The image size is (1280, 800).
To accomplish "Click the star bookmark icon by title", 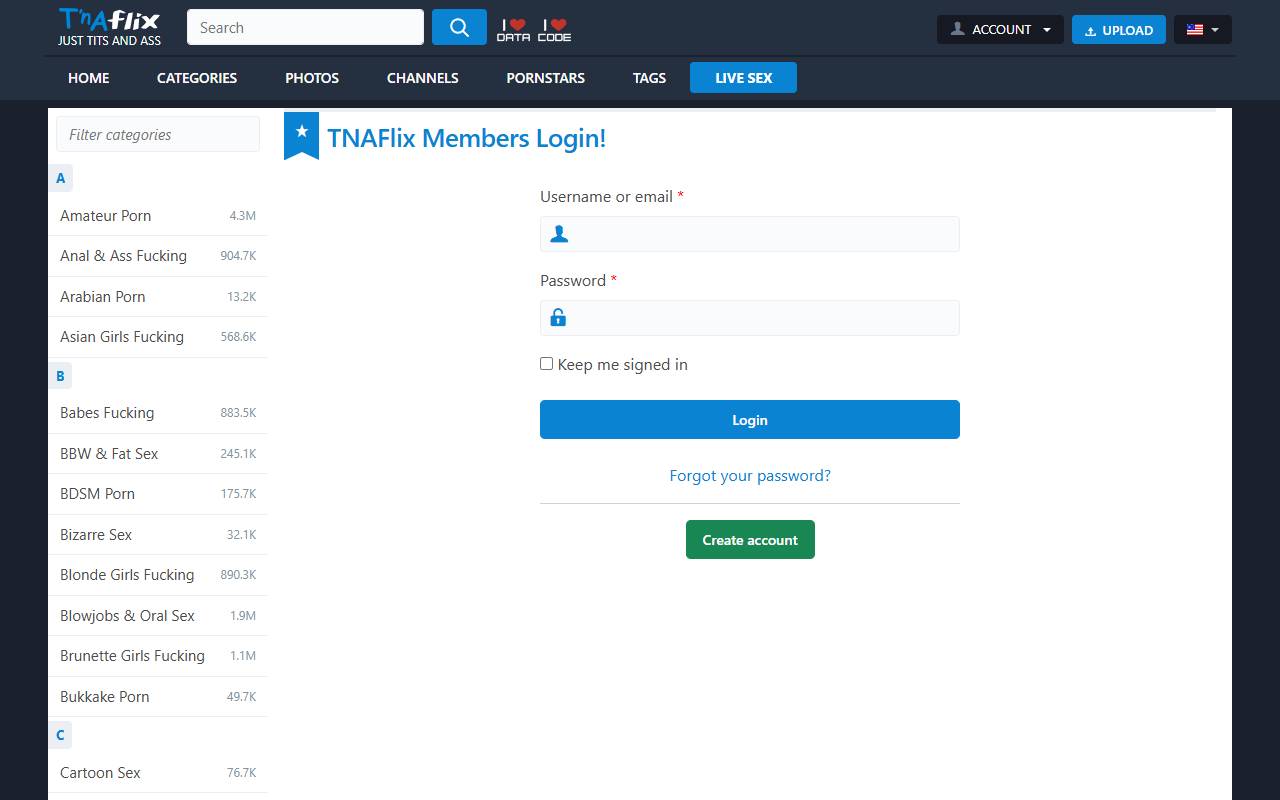I will tap(301, 135).
